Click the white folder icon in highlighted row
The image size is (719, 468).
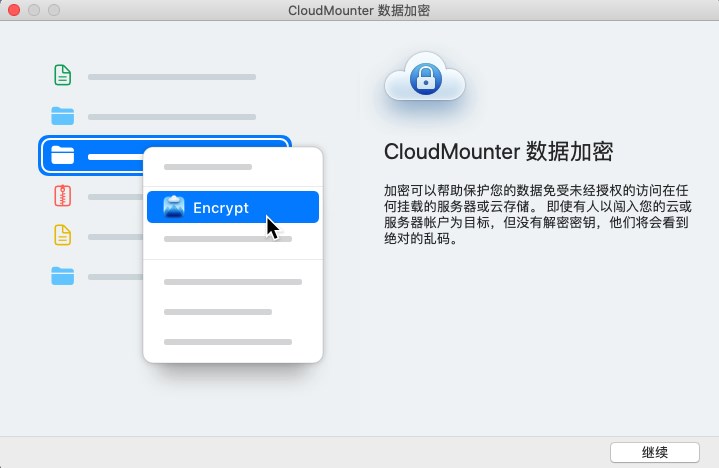62,155
